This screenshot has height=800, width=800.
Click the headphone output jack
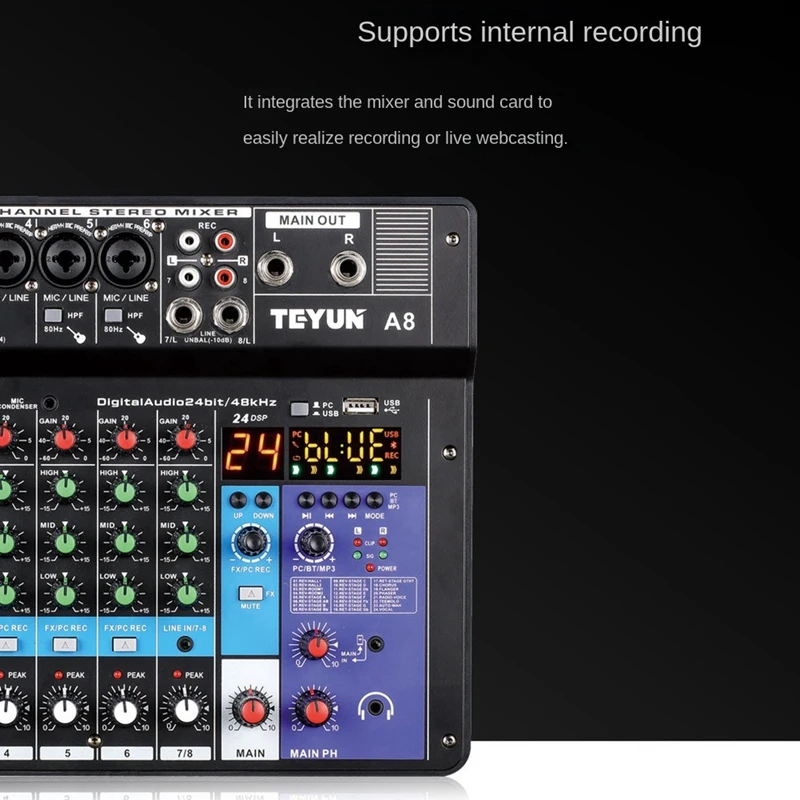pos(376,708)
